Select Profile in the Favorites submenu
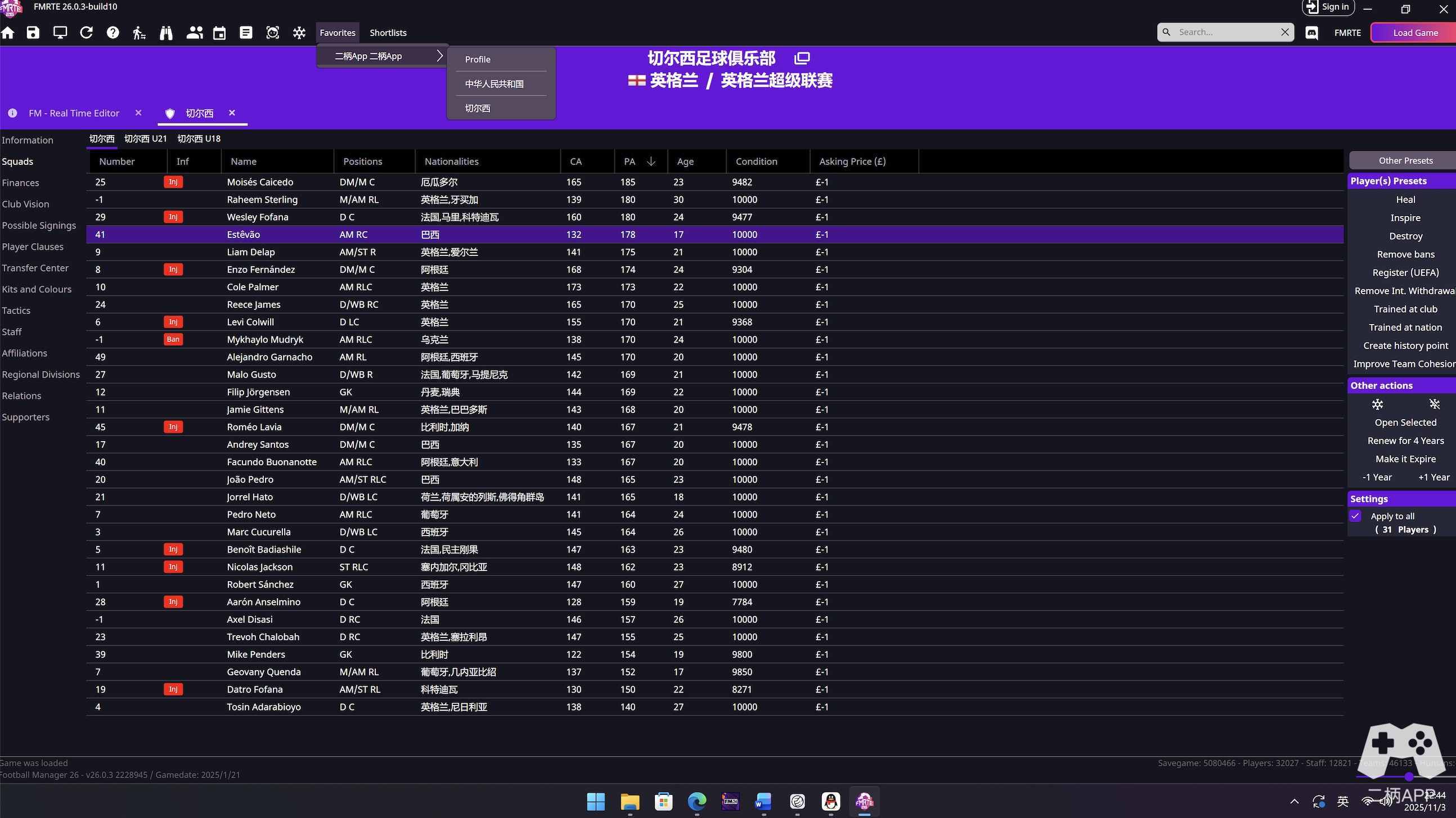 tap(478, 60)
